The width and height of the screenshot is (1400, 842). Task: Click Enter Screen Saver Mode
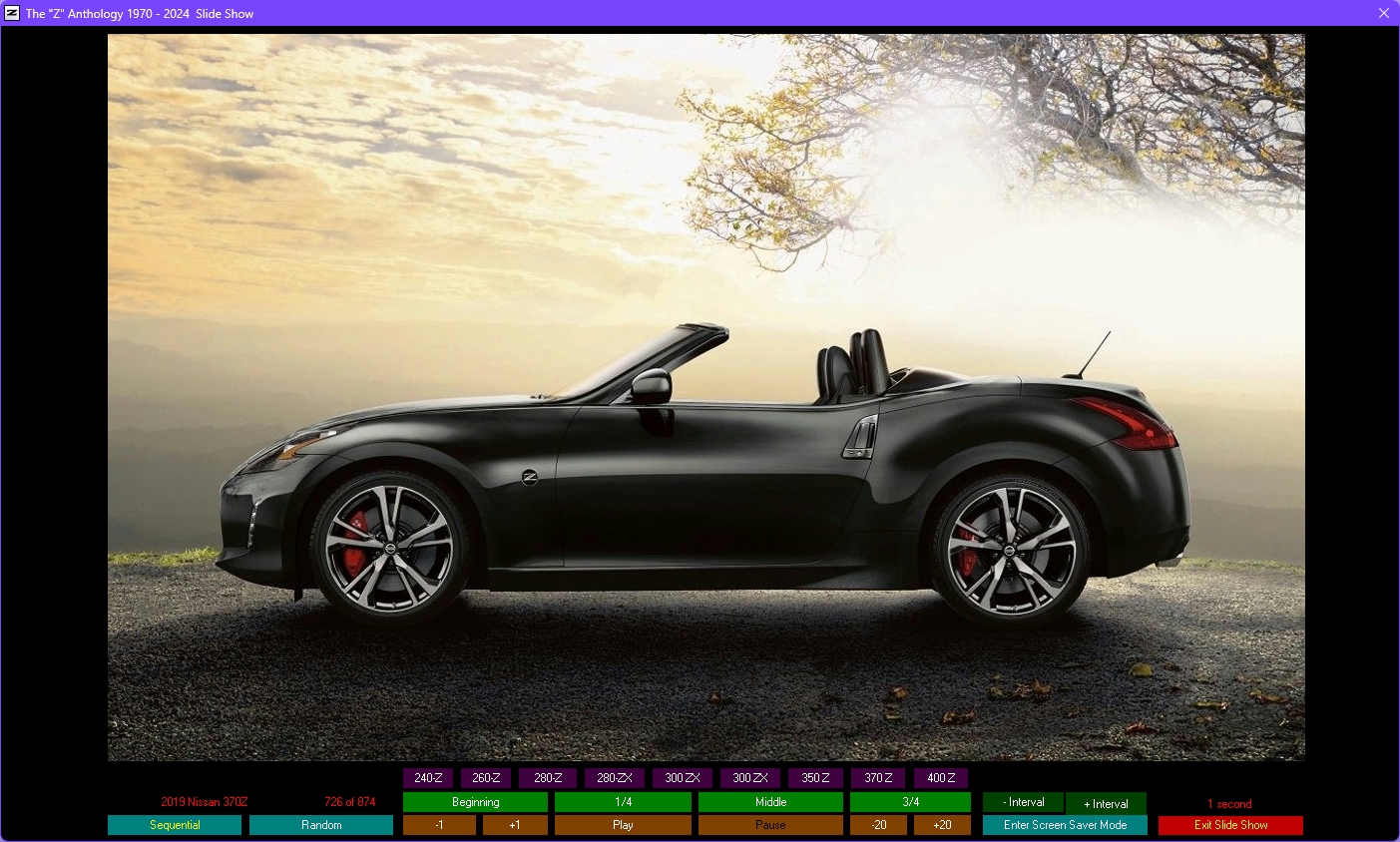coord(1065,825)
